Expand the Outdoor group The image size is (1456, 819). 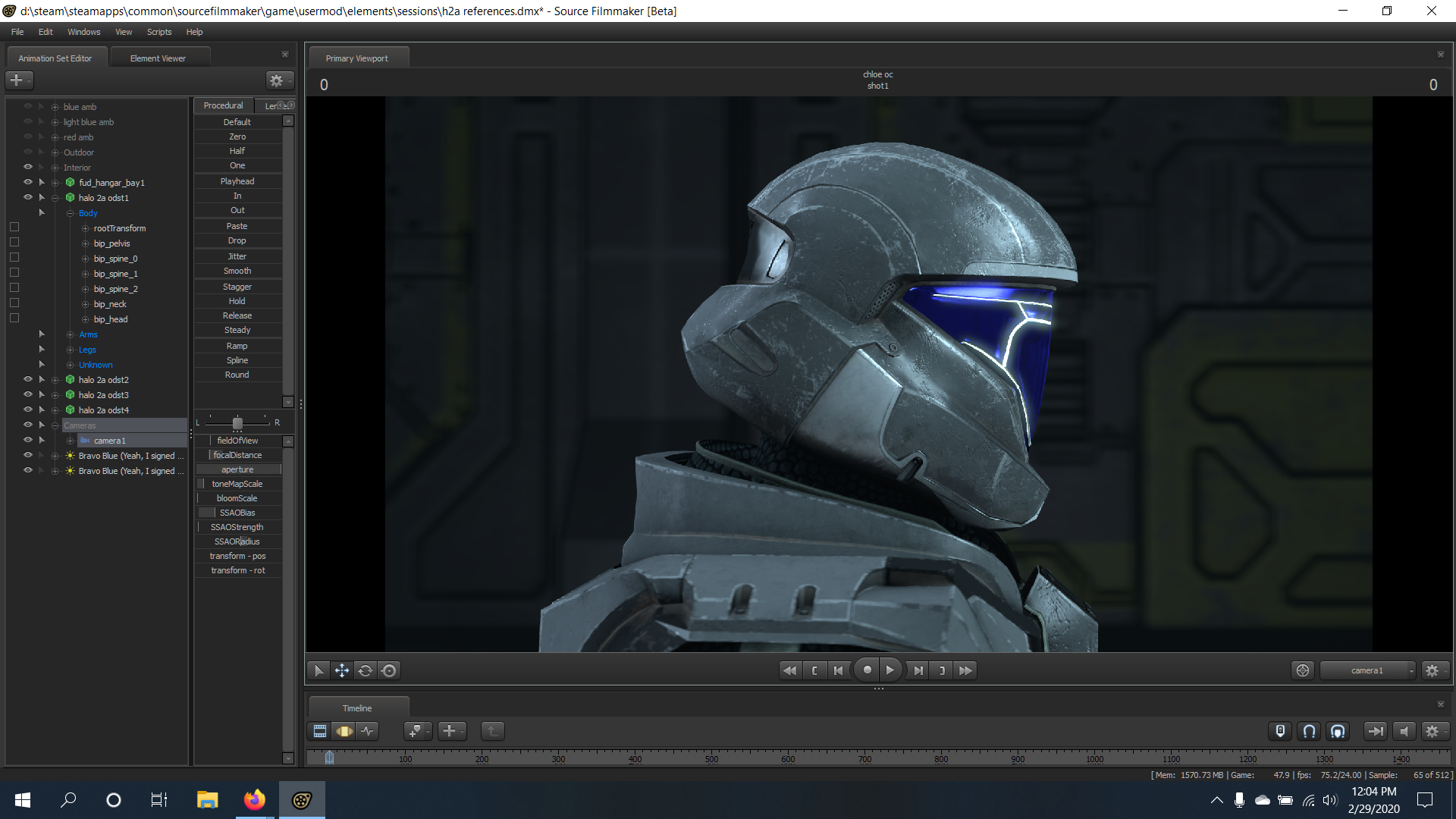tap(55, 152)
